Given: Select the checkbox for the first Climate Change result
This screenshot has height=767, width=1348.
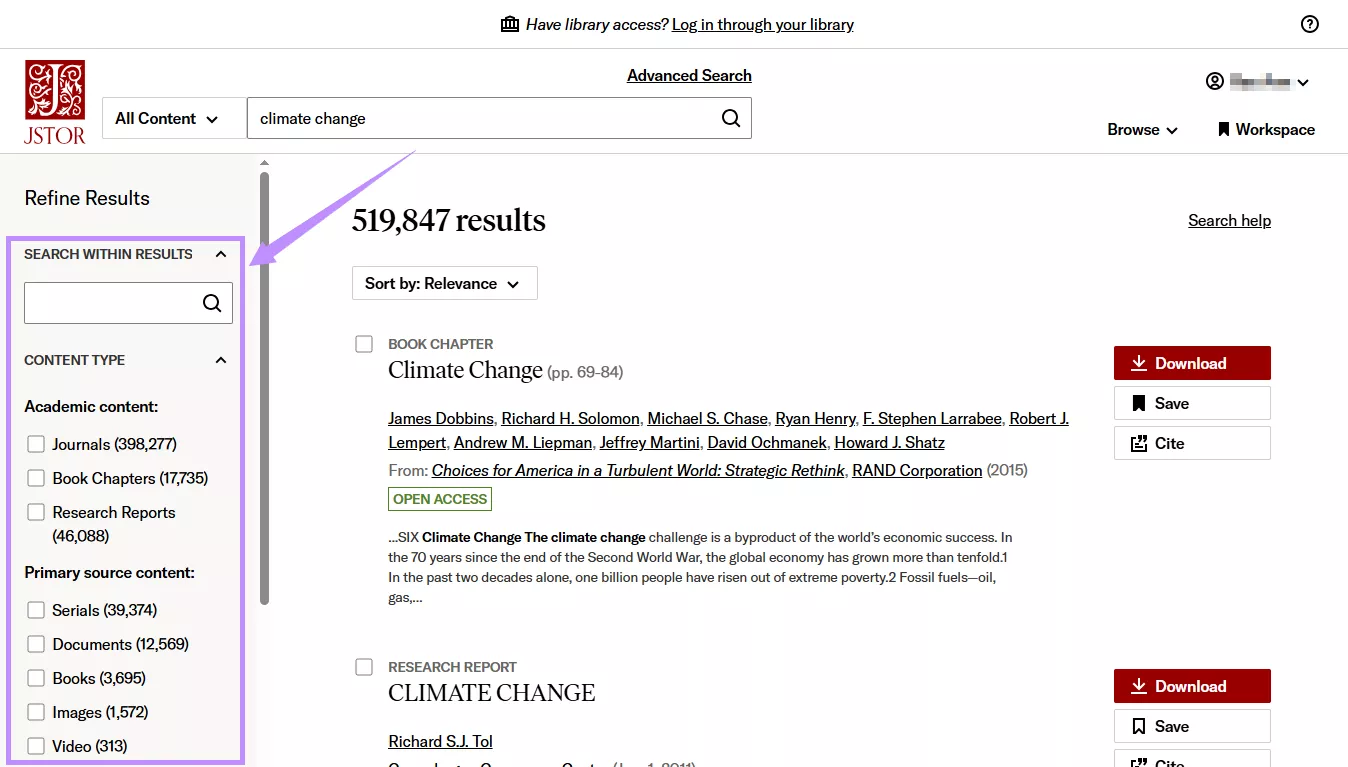Looking at the screenshot, I should pyautogui.click(x=364, y=343).
